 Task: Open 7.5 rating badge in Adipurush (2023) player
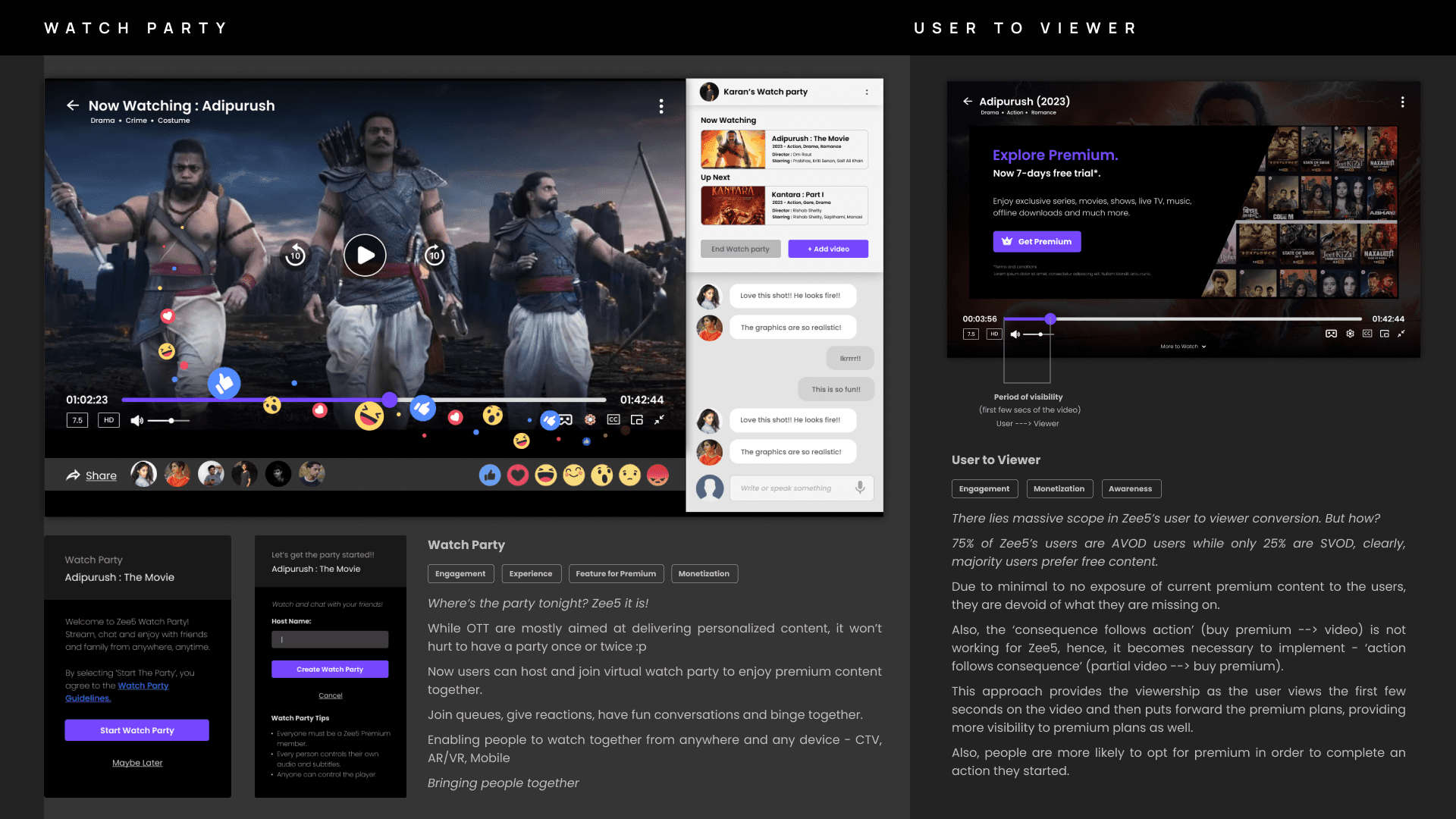971,334
